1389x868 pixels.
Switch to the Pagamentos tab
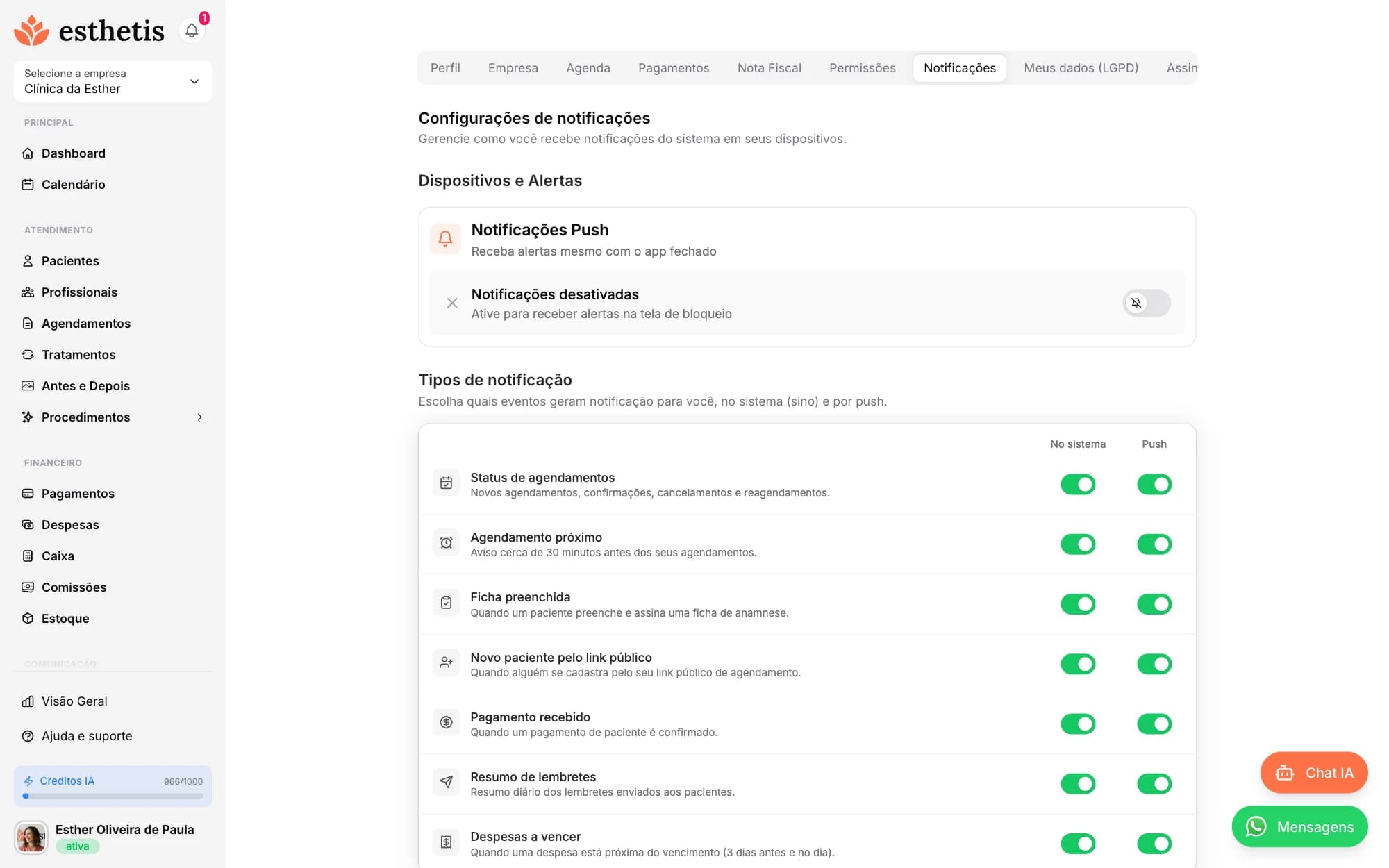tap(674, 68)
